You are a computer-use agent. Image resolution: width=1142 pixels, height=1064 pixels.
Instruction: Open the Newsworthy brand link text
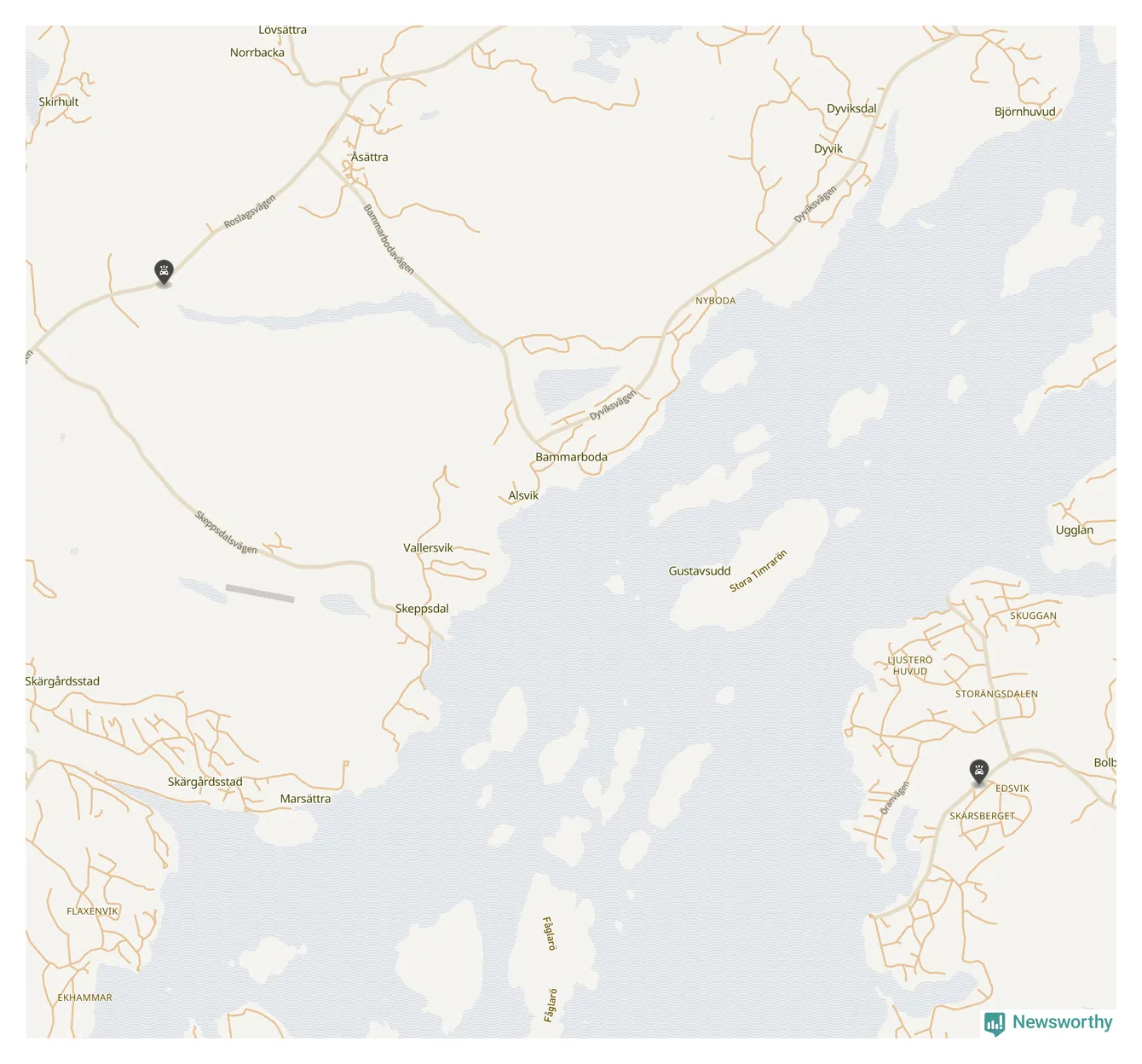pos(1062,1021)
